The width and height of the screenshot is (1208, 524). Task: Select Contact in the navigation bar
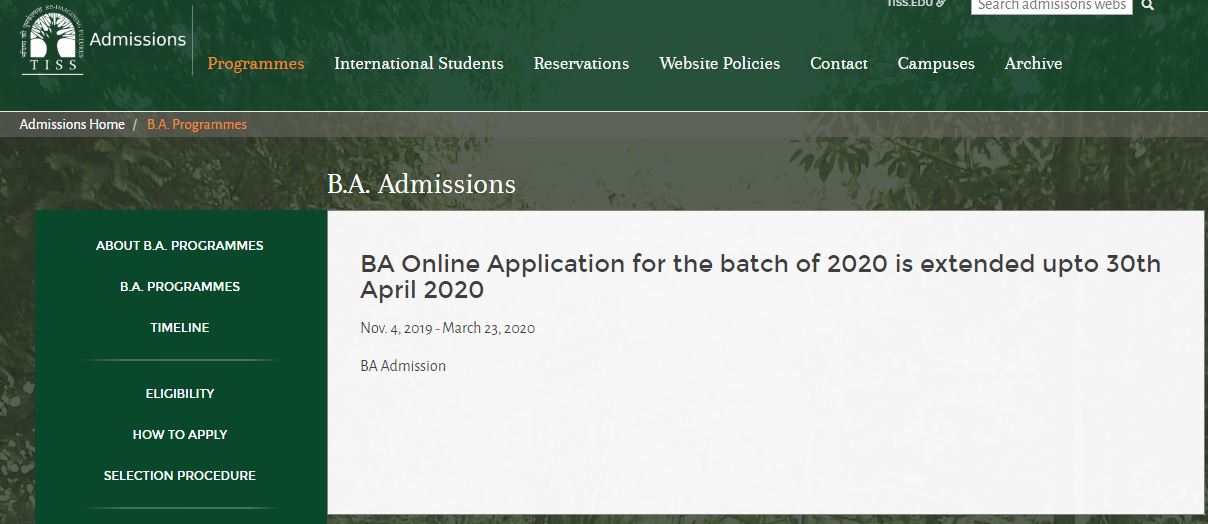click(839, 64)
